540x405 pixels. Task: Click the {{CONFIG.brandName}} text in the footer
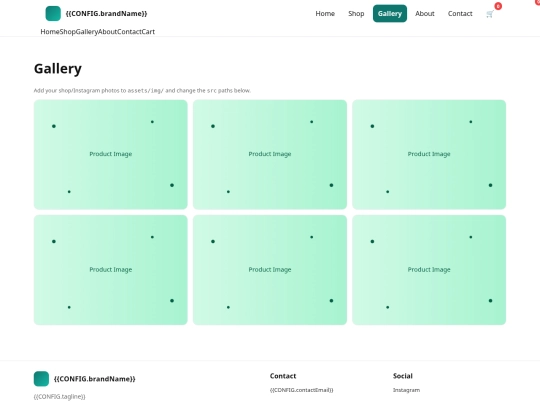pos(95,379)
